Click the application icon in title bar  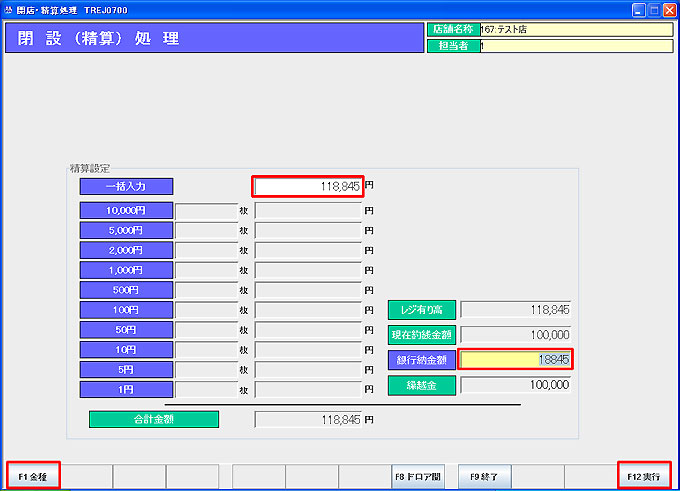9,8
